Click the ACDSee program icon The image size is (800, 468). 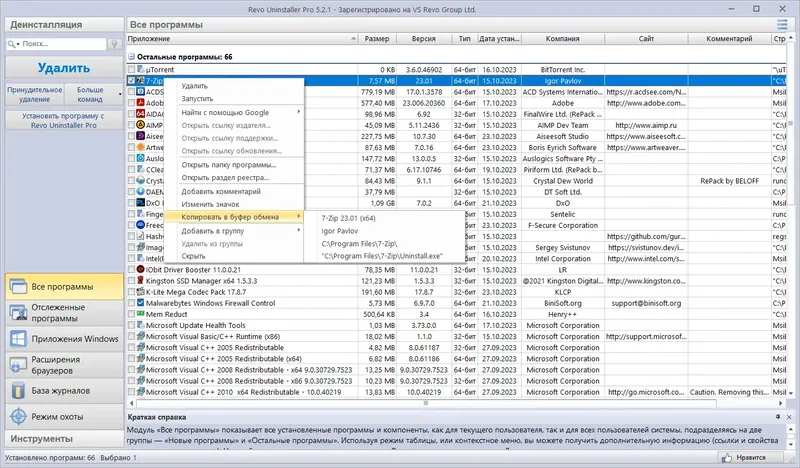tap(141, 92)
